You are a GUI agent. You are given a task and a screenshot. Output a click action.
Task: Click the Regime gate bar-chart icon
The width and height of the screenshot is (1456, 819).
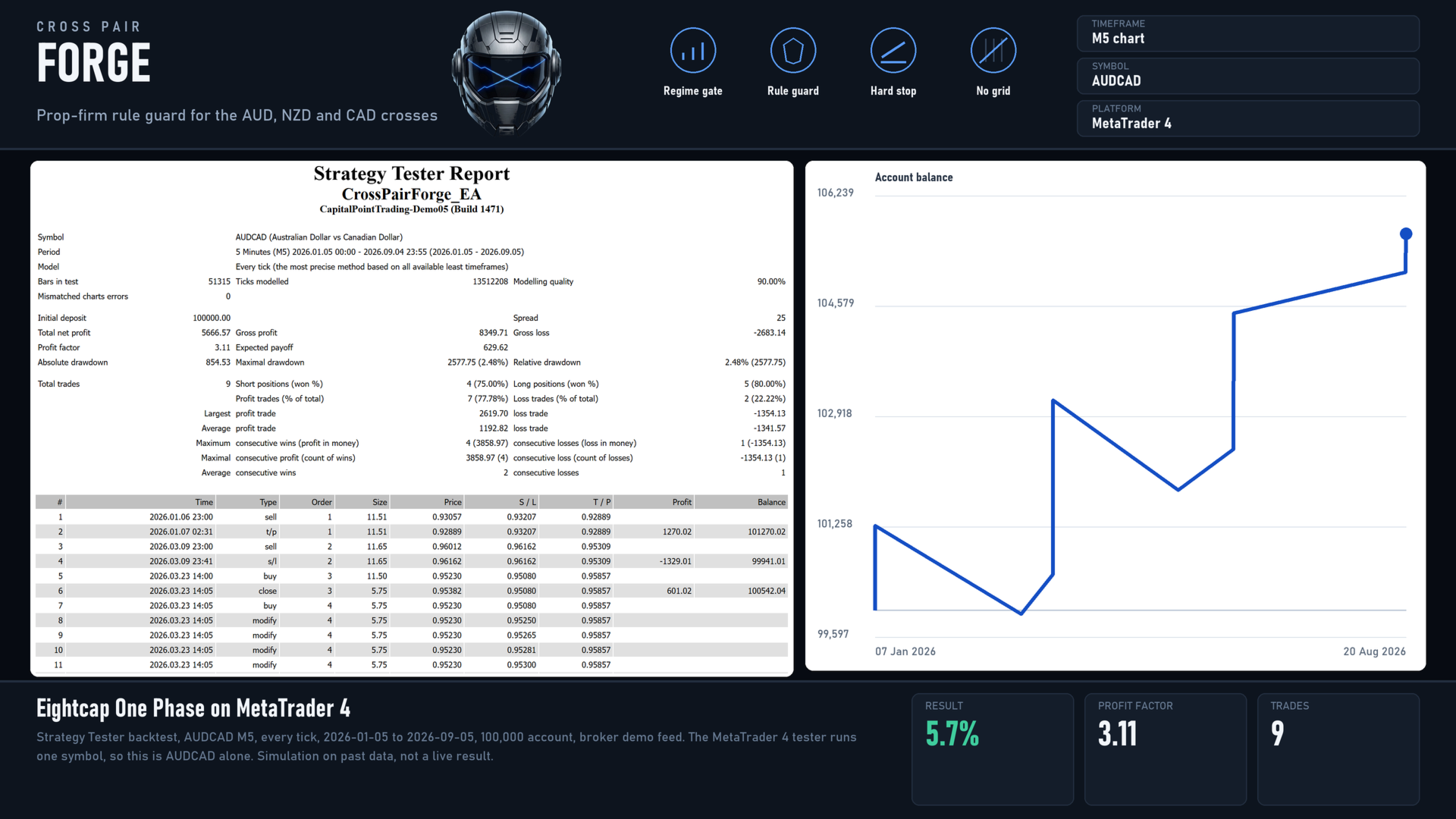click(x=692, y=51)
